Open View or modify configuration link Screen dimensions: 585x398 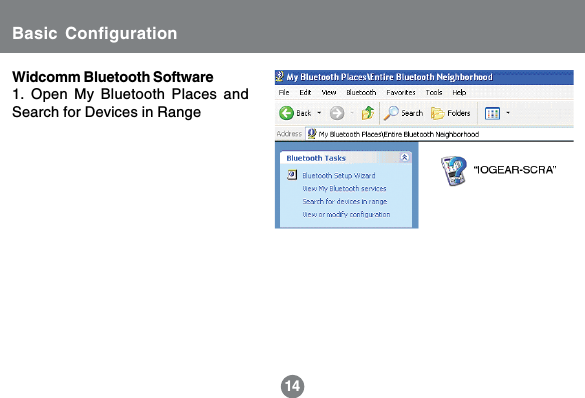[346, 214]
